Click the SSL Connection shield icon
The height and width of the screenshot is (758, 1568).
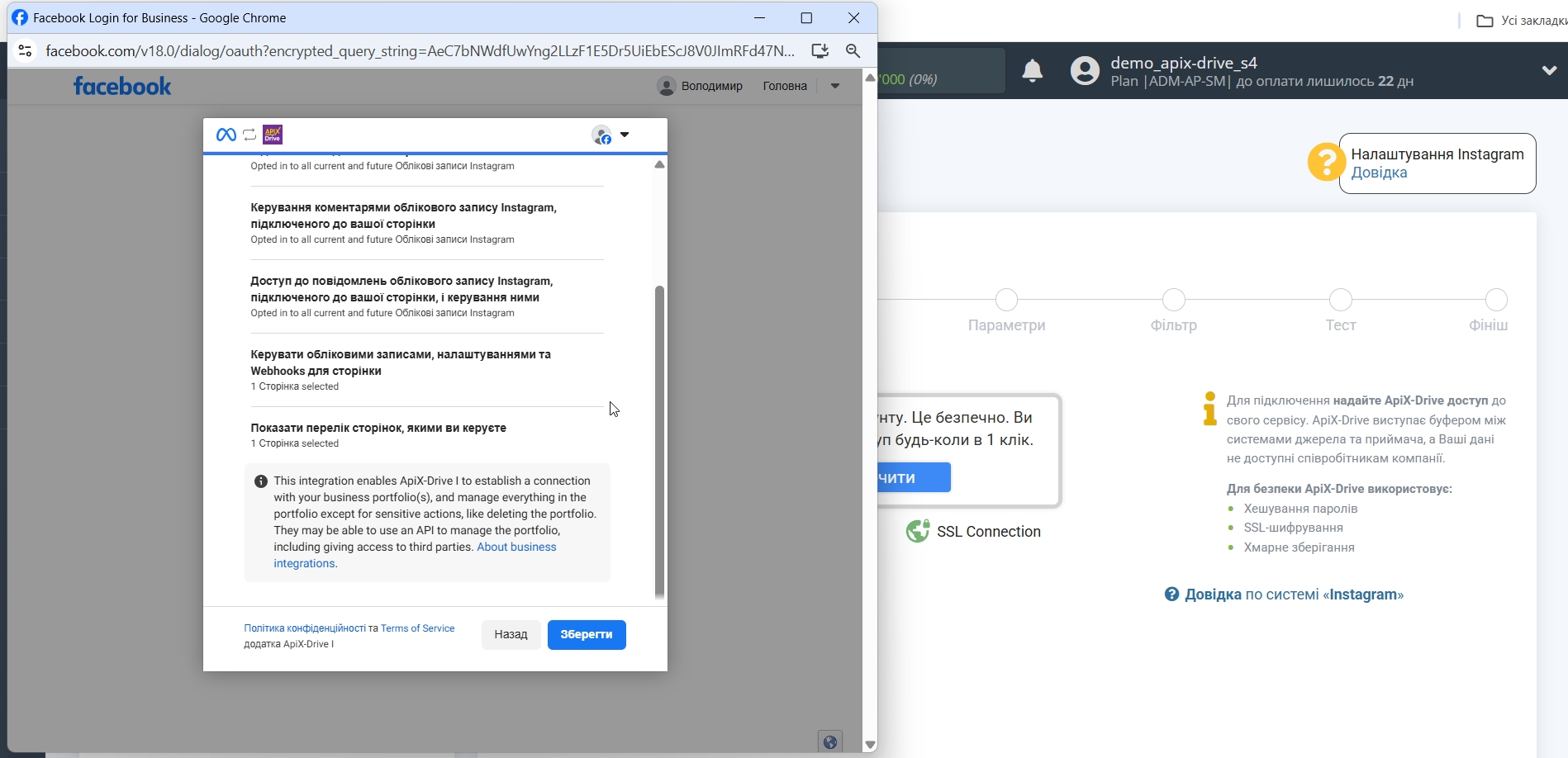pos(917,531)
